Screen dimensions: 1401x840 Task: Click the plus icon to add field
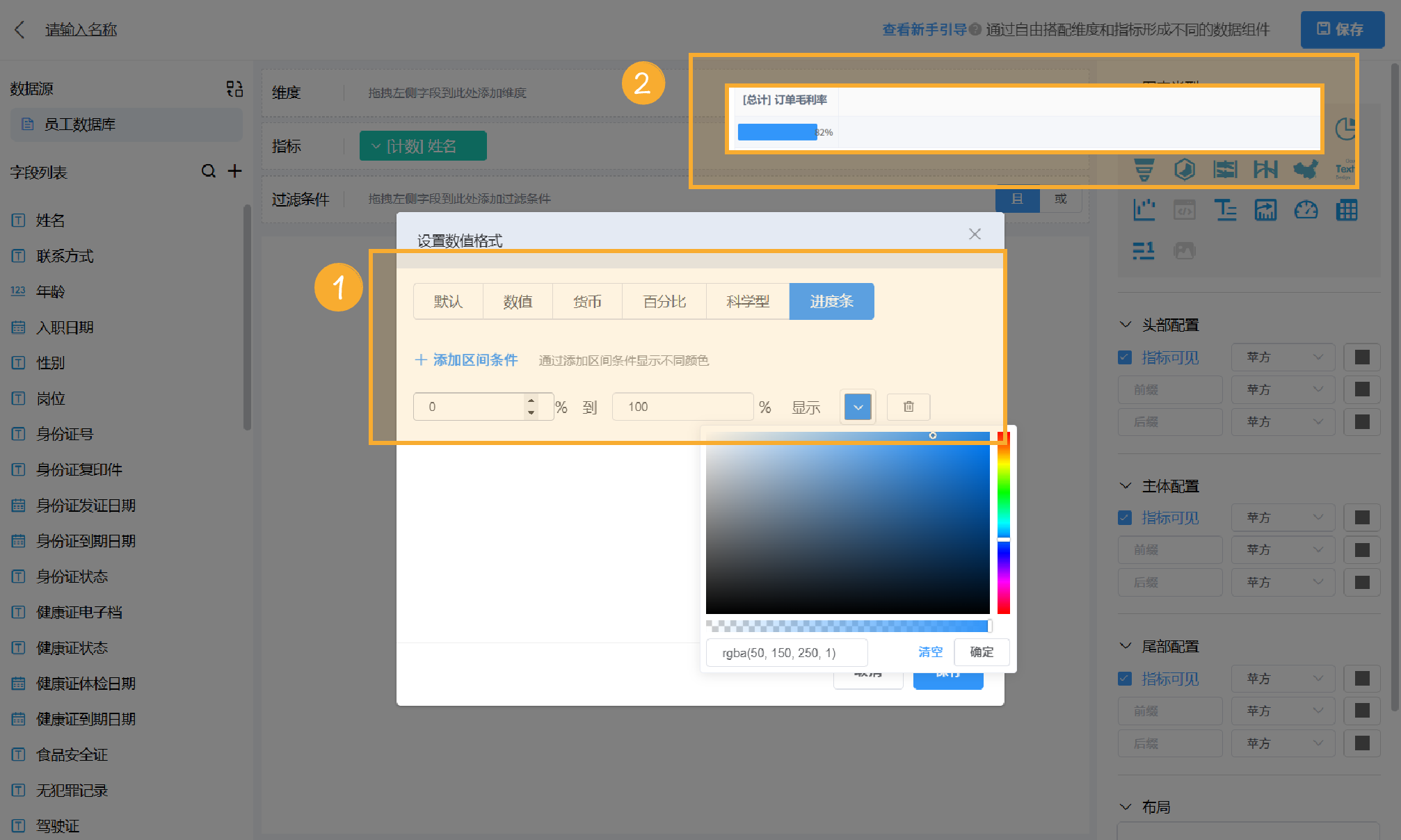pyautogui.click(x=235, y=171)
